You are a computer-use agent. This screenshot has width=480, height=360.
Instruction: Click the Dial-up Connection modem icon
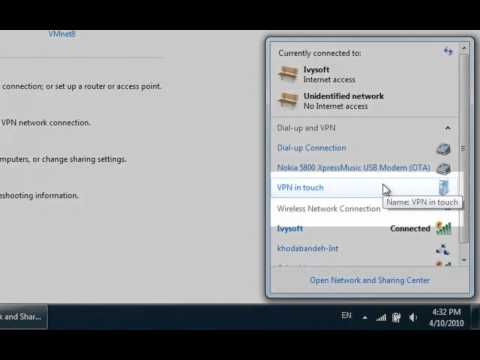(443, 149)
